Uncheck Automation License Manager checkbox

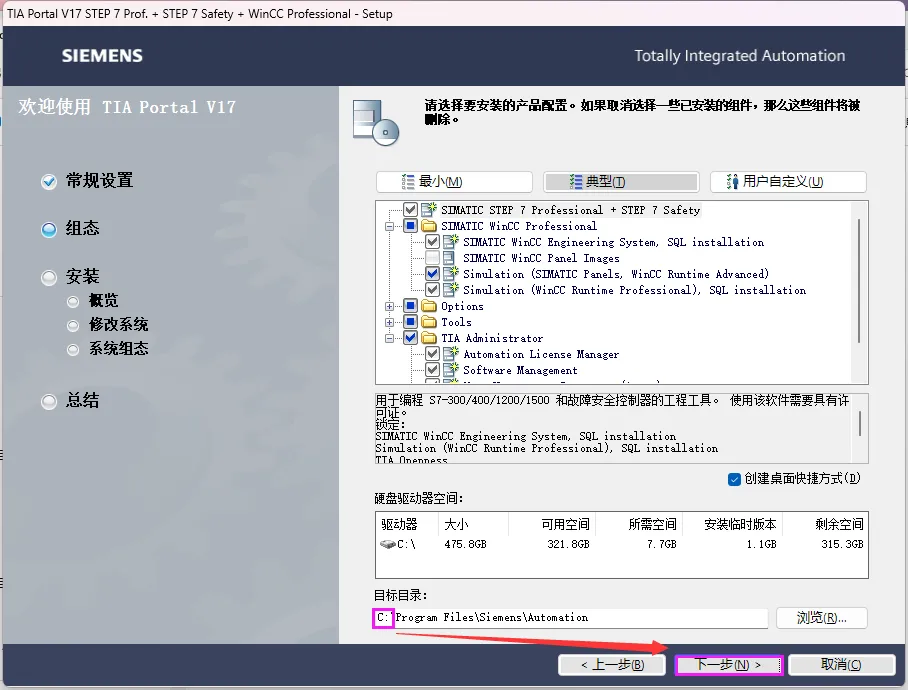pyautogui.click(x=432, y=354)
